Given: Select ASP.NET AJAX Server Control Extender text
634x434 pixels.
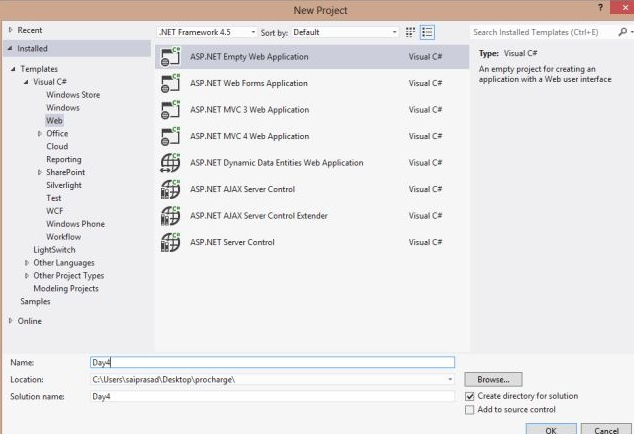Looking at the screenshot, I should 259,216.
